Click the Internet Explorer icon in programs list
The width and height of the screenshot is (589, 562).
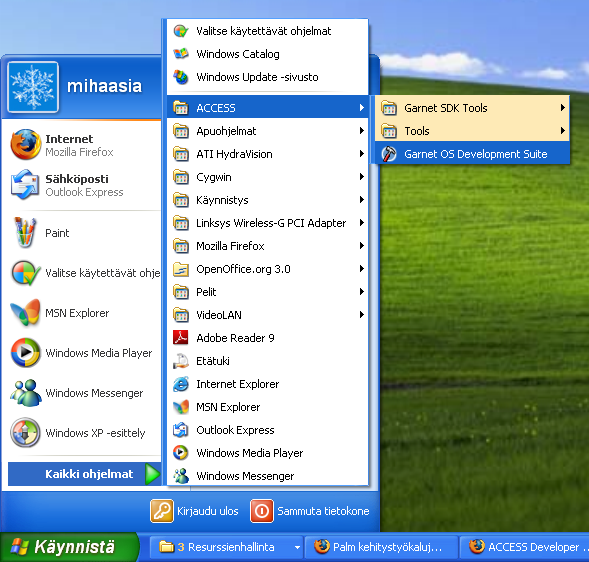coord(181,384)
